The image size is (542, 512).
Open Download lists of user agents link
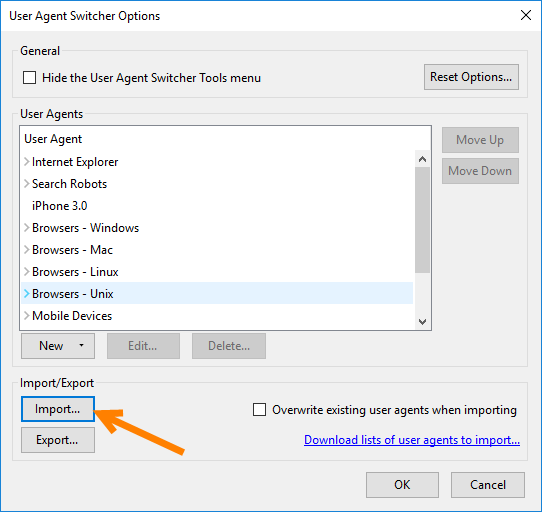click(x=412, y=440)
